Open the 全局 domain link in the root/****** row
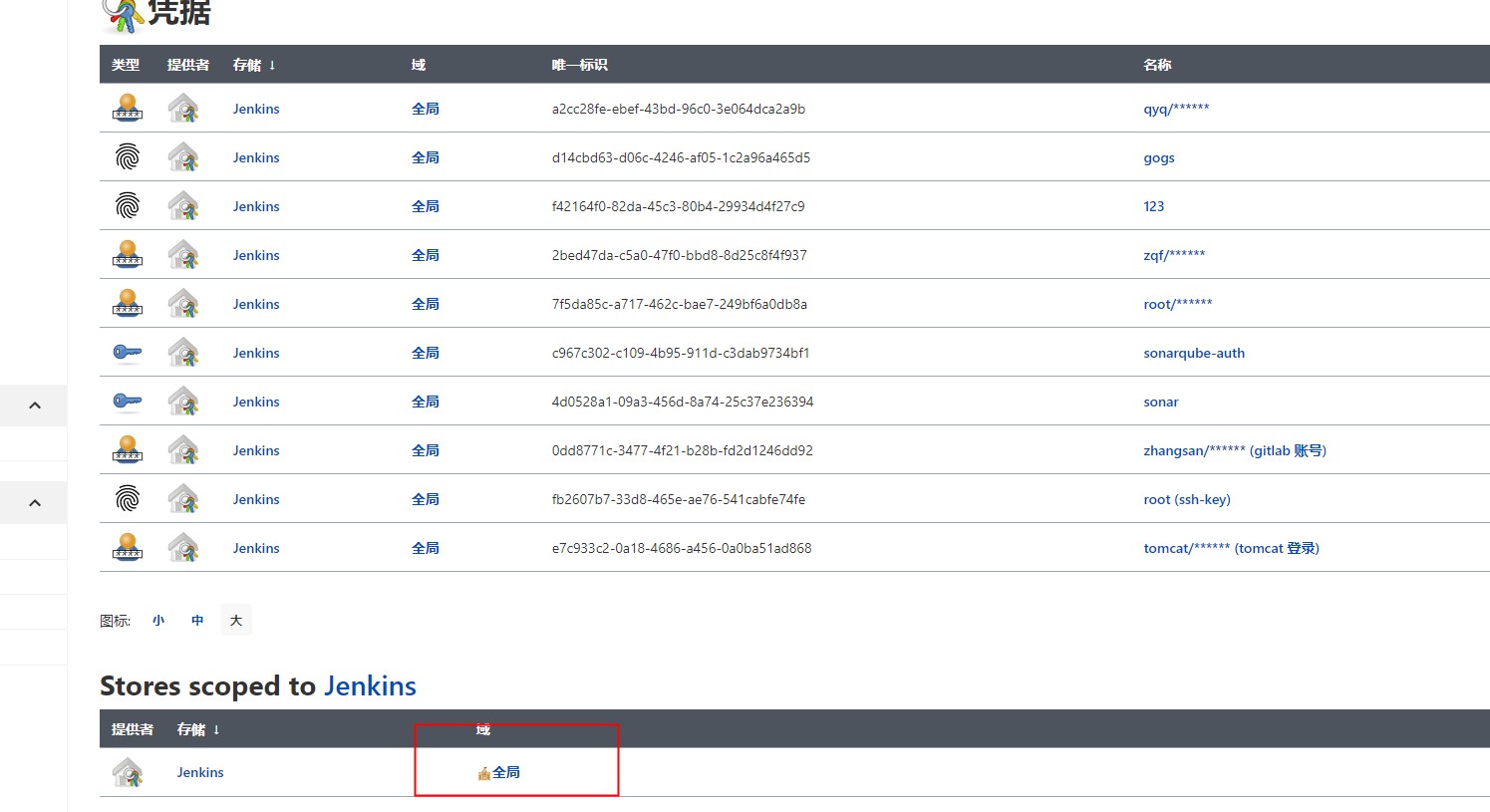Image resolution: width=1490 pixels, height=812 pixels. (426, 304)
